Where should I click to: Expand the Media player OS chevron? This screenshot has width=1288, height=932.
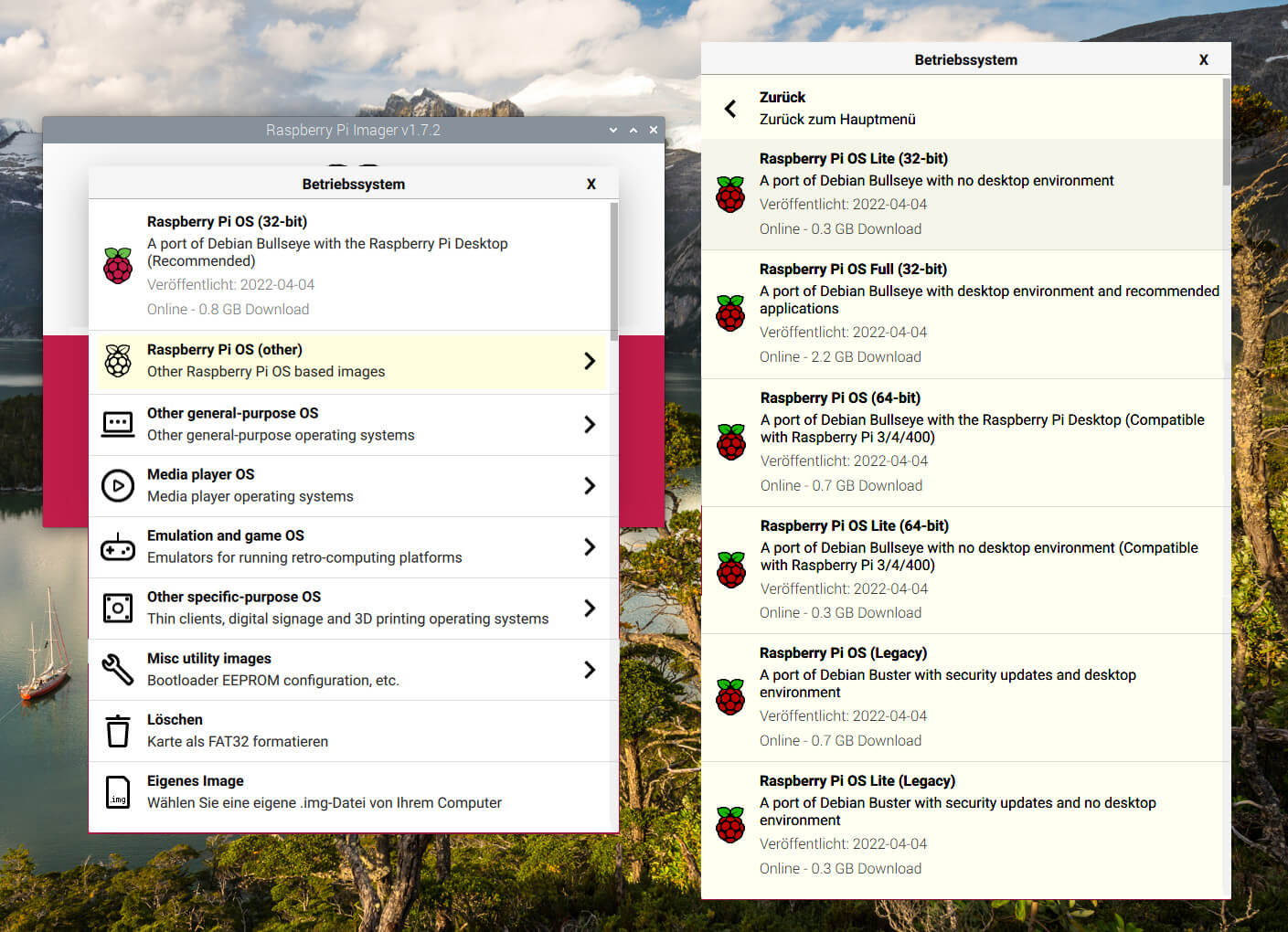point(590,485)
